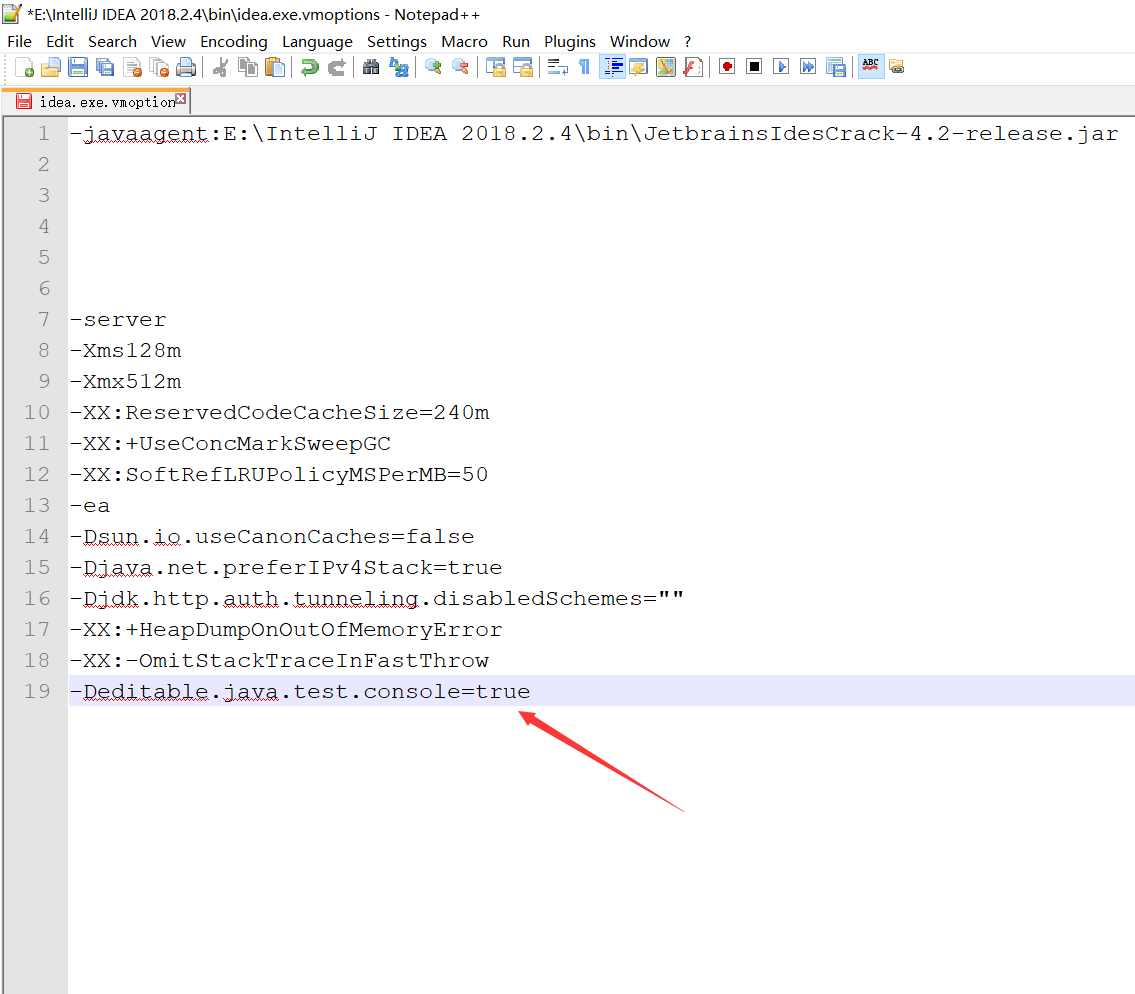Click the Zoom In magnifier icon
Viewport: 1135px width, 994px height.
(434, 67)
